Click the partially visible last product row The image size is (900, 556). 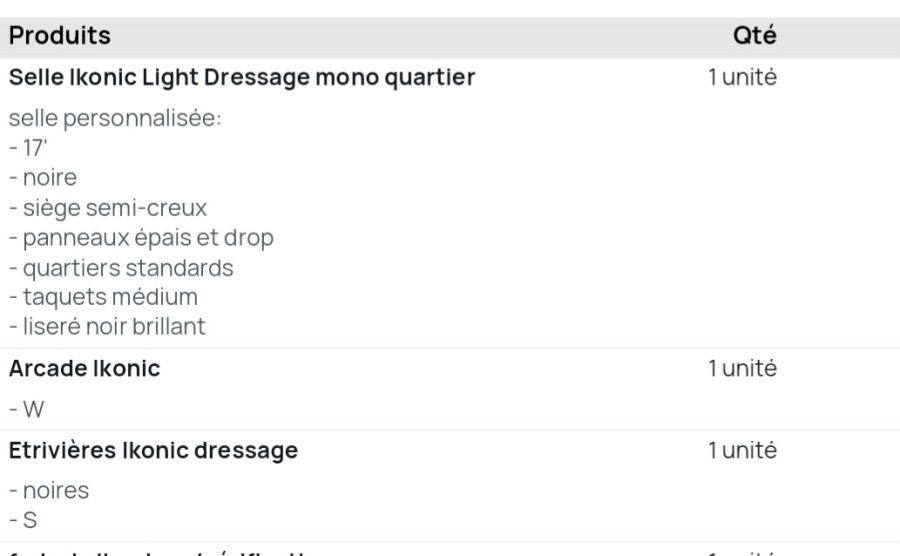450,551
